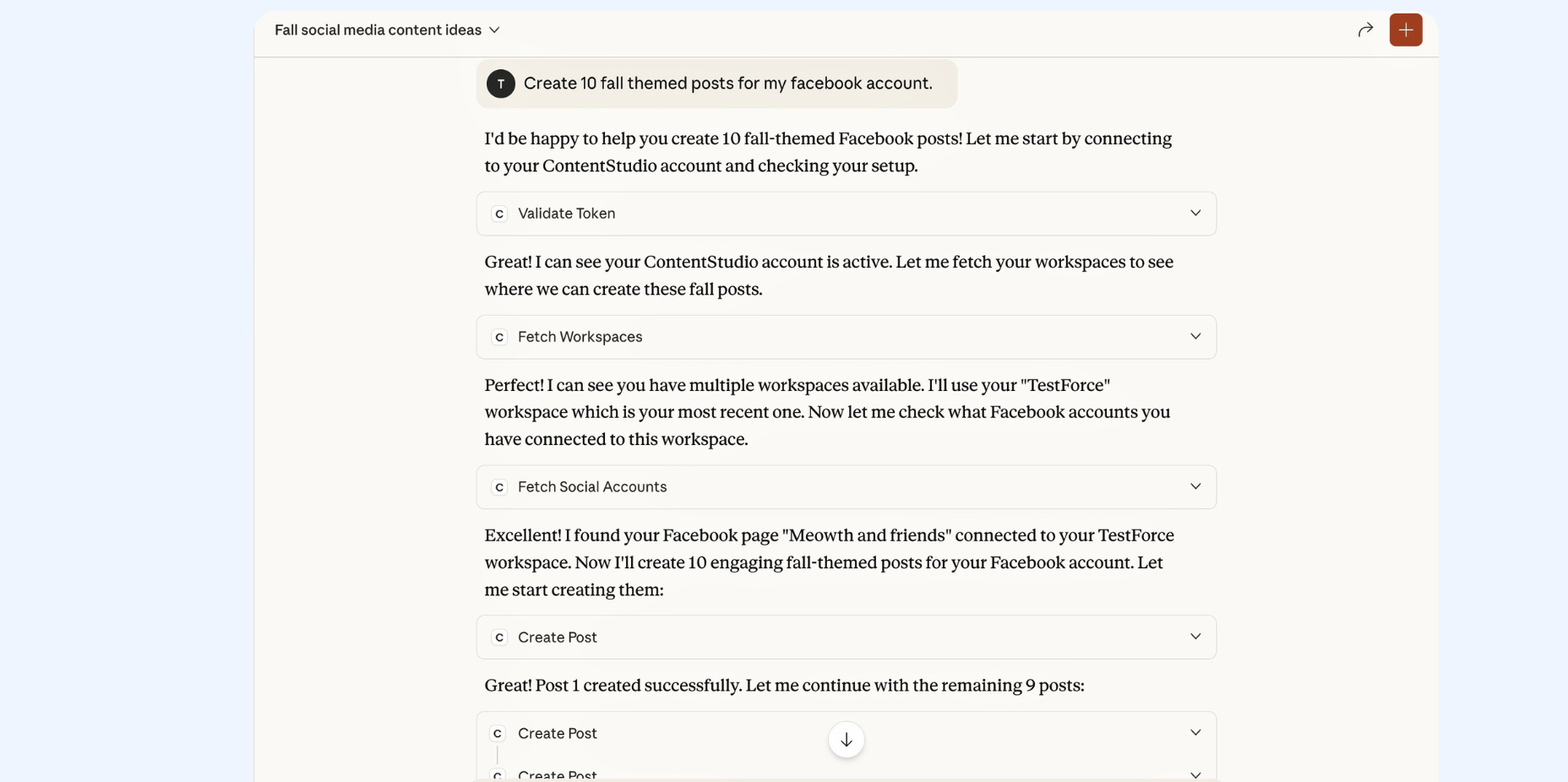Expand the Fetch Social Accounts chevron

pos(1195,487)
